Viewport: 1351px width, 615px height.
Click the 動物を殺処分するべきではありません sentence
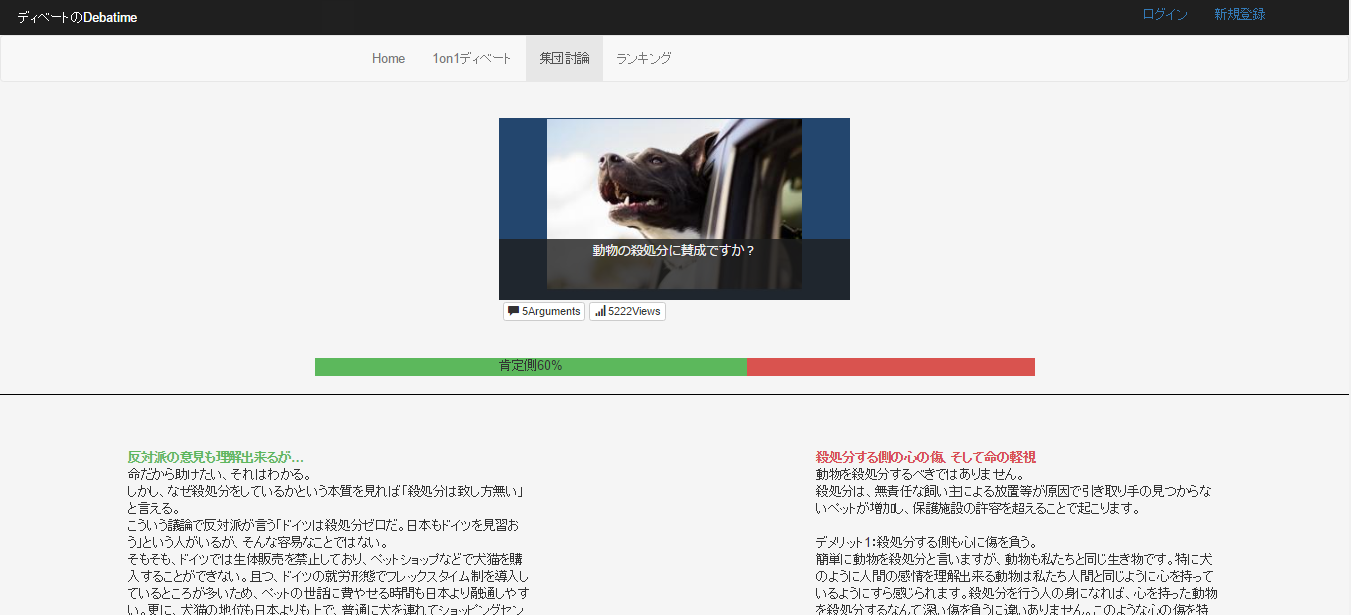919,474
